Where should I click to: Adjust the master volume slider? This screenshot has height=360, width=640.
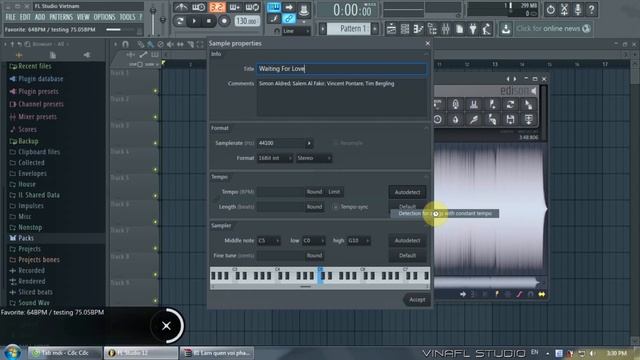click(153, 20)
